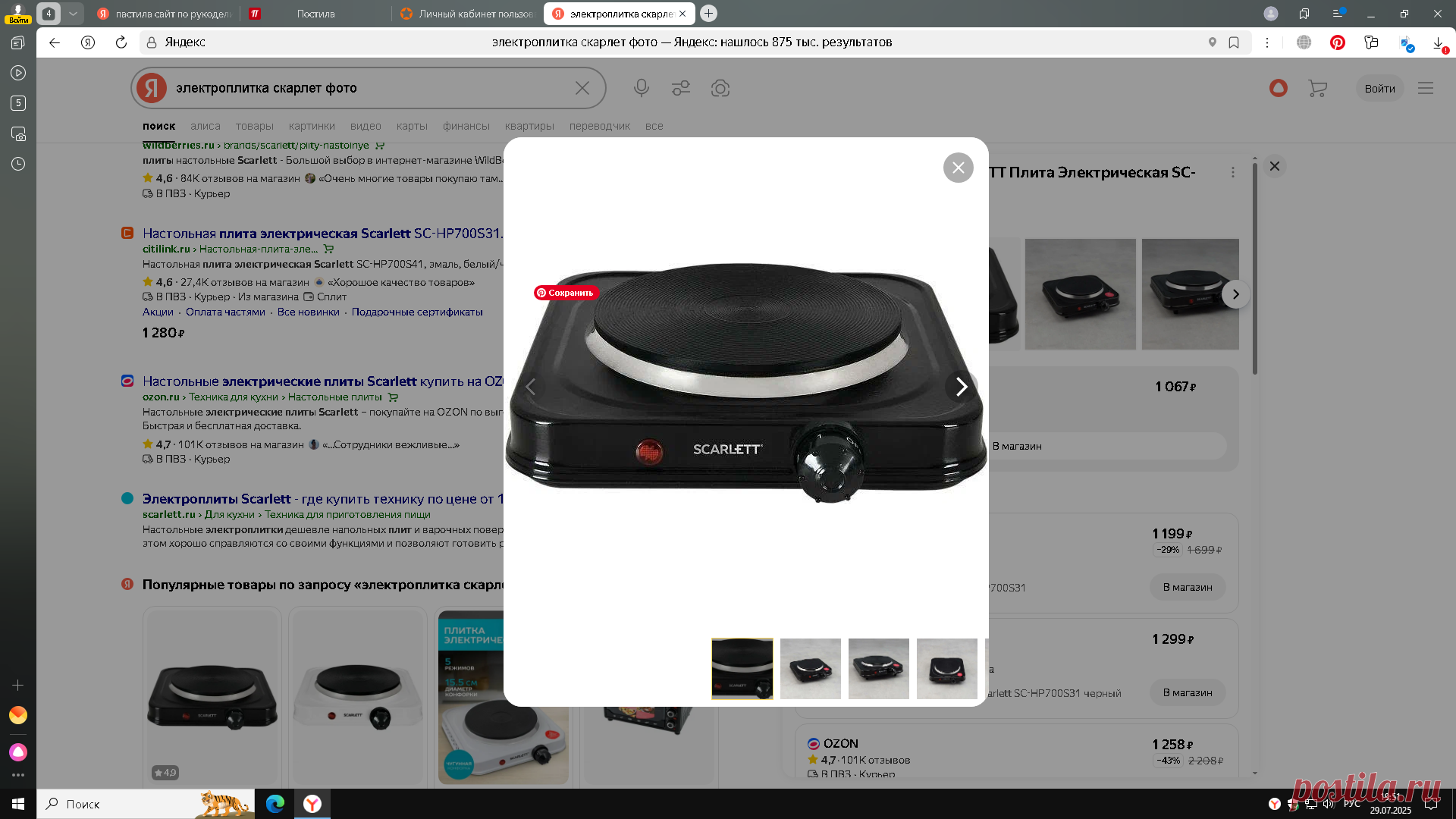The height and width of the screenshot is (819, 1456).
Task: Open search settings sliders icon
Action: pyautogui.click(x=681, y=88)
